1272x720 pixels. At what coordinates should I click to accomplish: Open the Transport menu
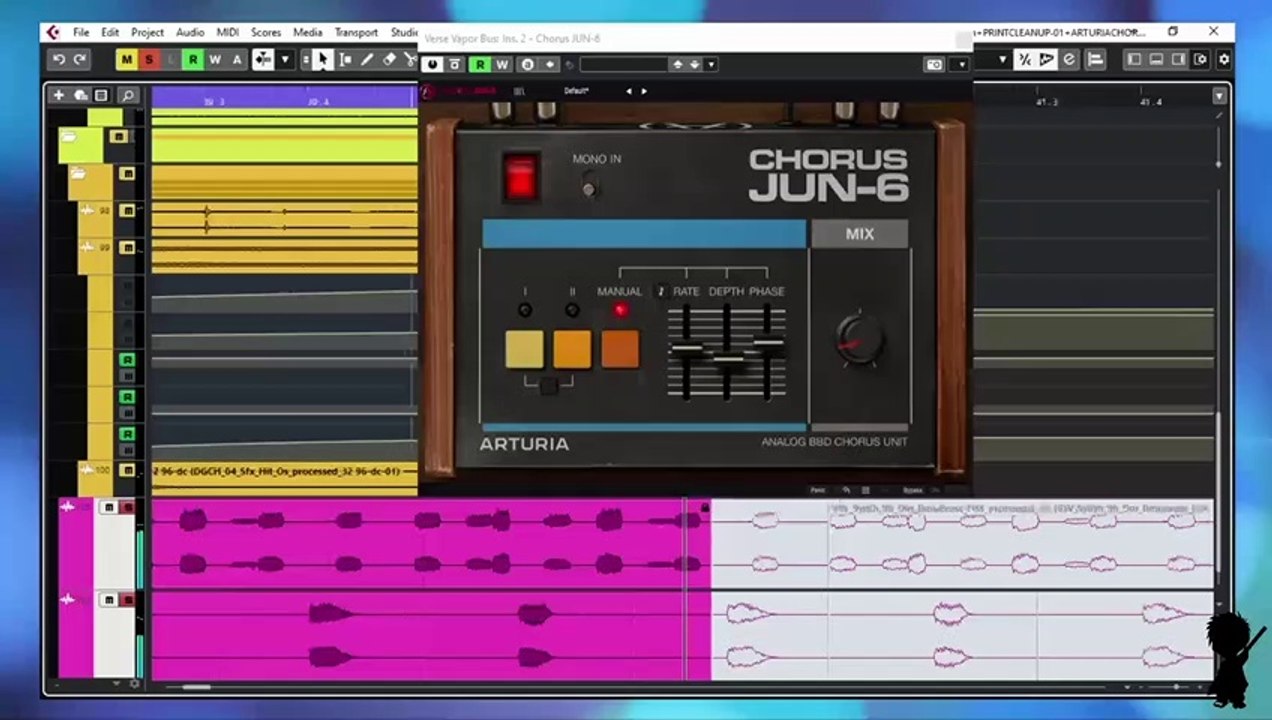356,32
